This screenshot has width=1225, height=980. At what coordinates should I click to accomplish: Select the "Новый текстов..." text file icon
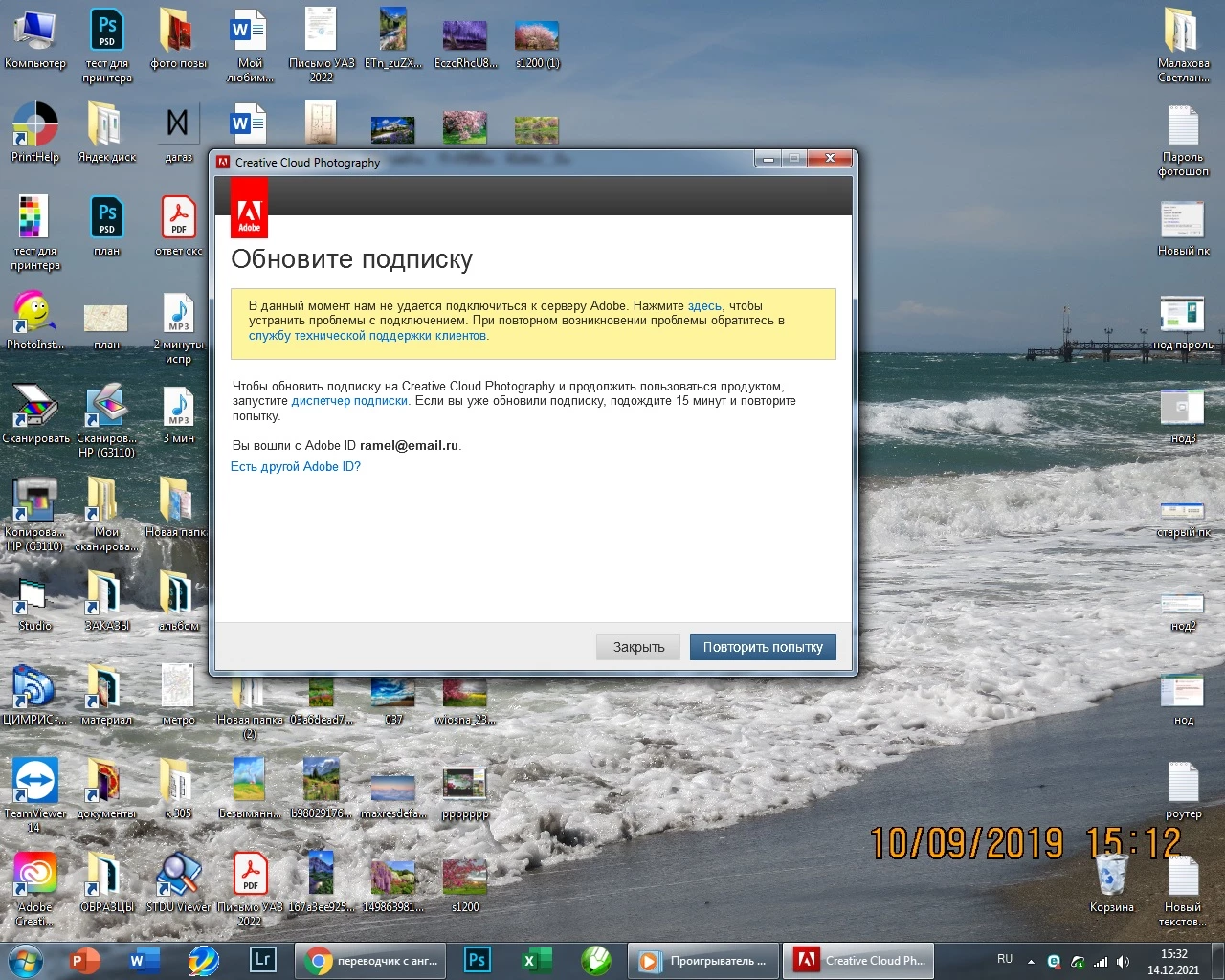[1184, 892]
